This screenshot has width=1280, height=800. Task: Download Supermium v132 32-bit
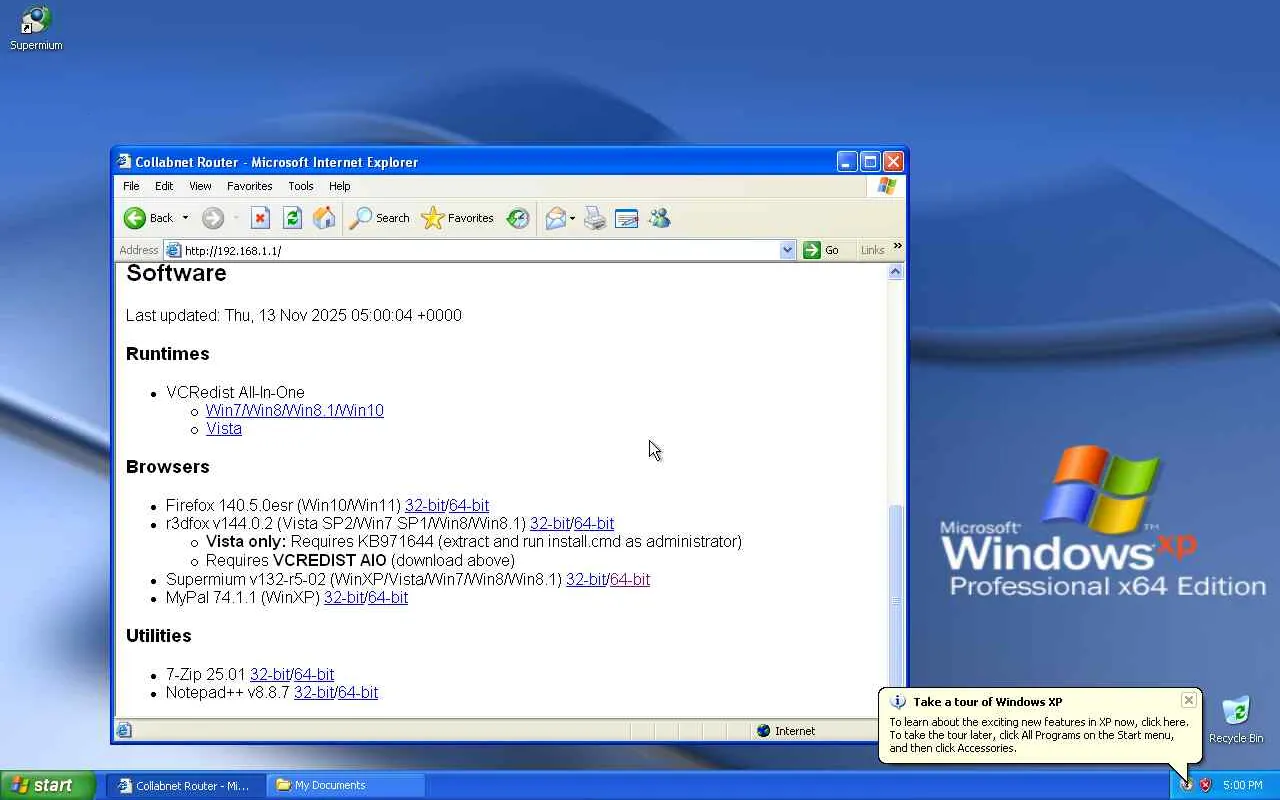(x=586, y=580)
